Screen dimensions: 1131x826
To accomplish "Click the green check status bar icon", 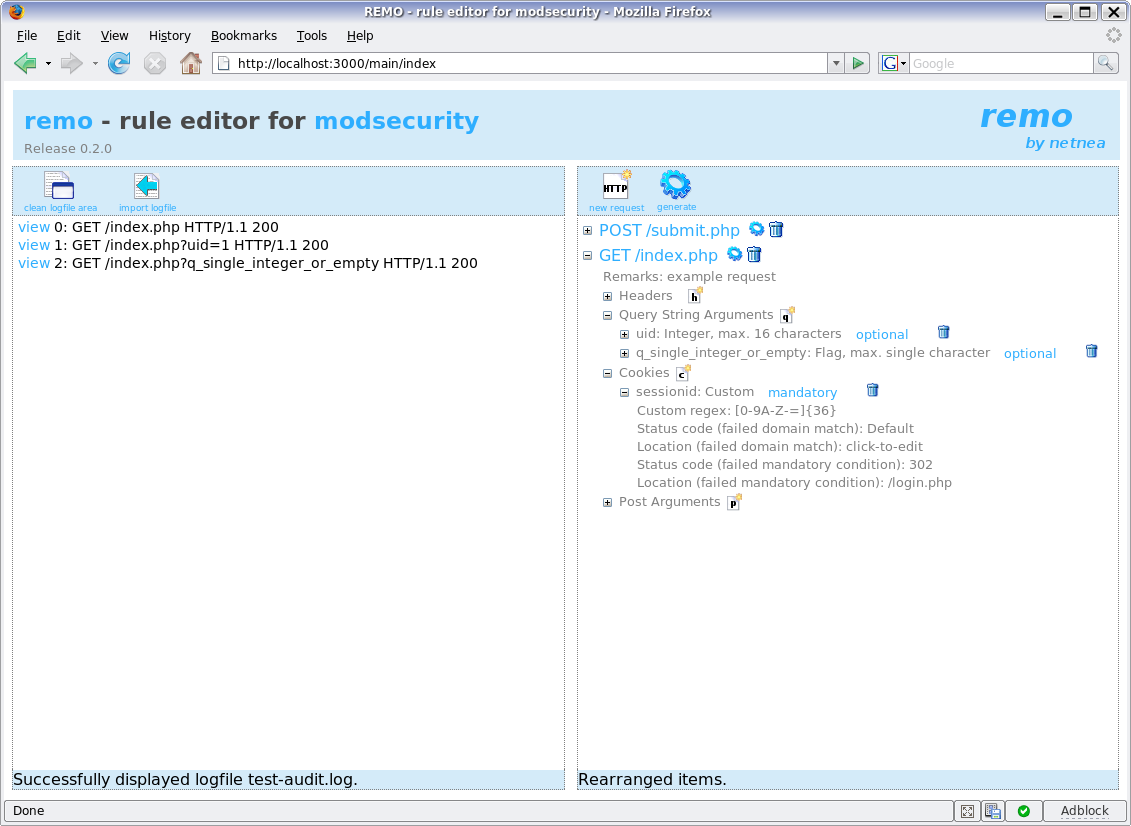I will click(1024, 811).
